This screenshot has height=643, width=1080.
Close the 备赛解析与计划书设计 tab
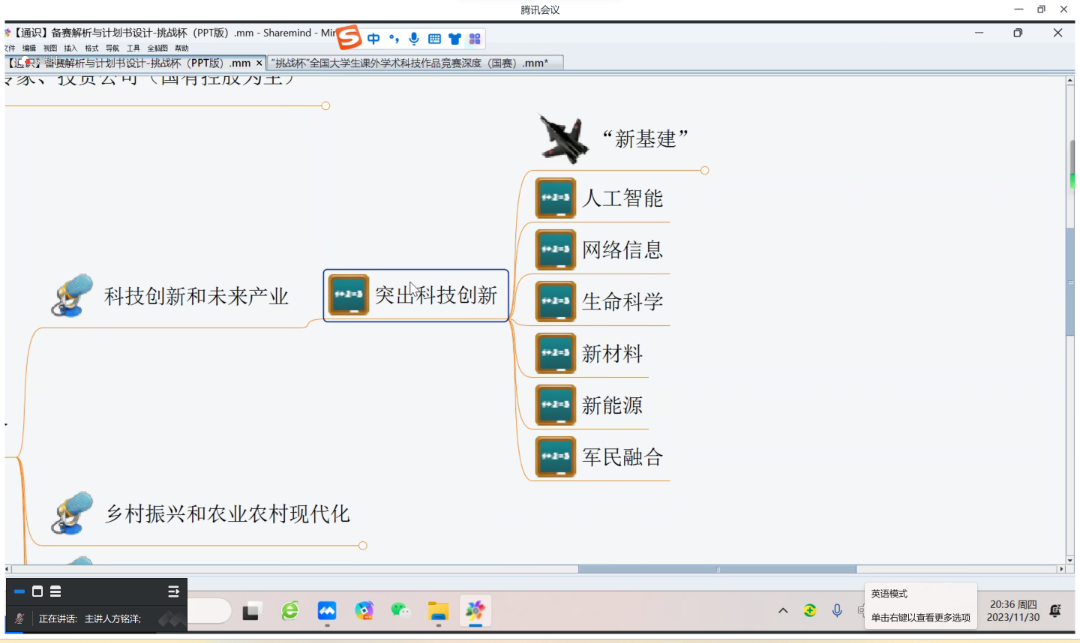pos(259,63)
